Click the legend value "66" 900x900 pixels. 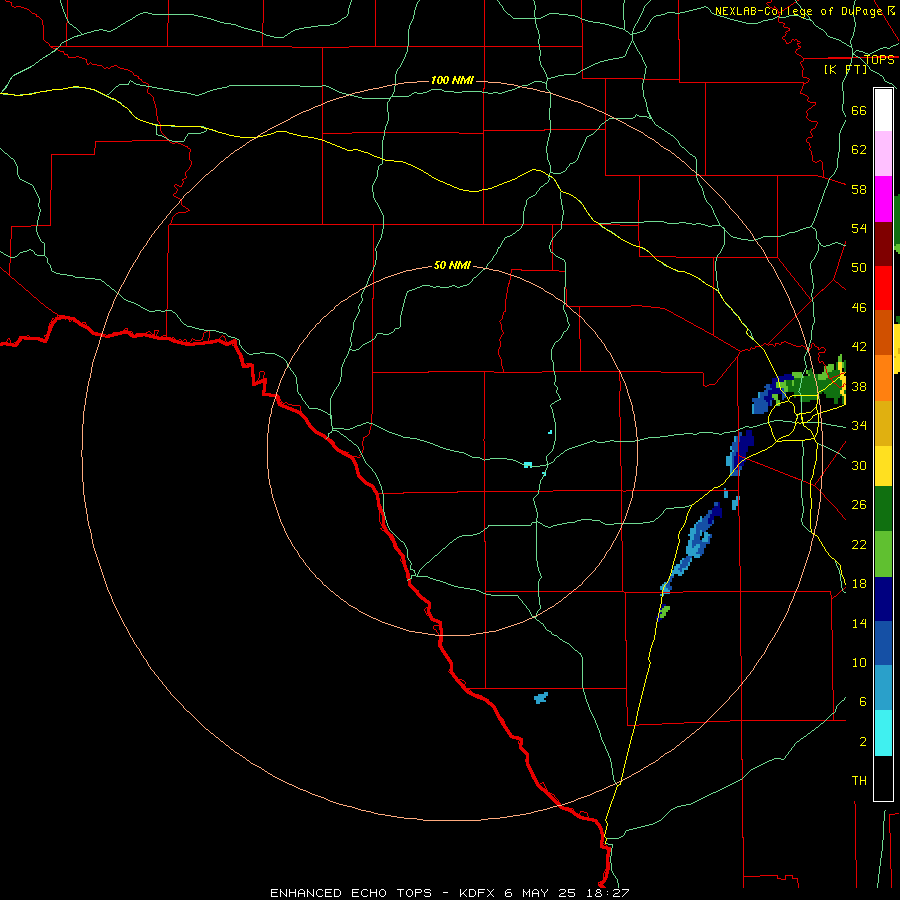pos(859,110)
